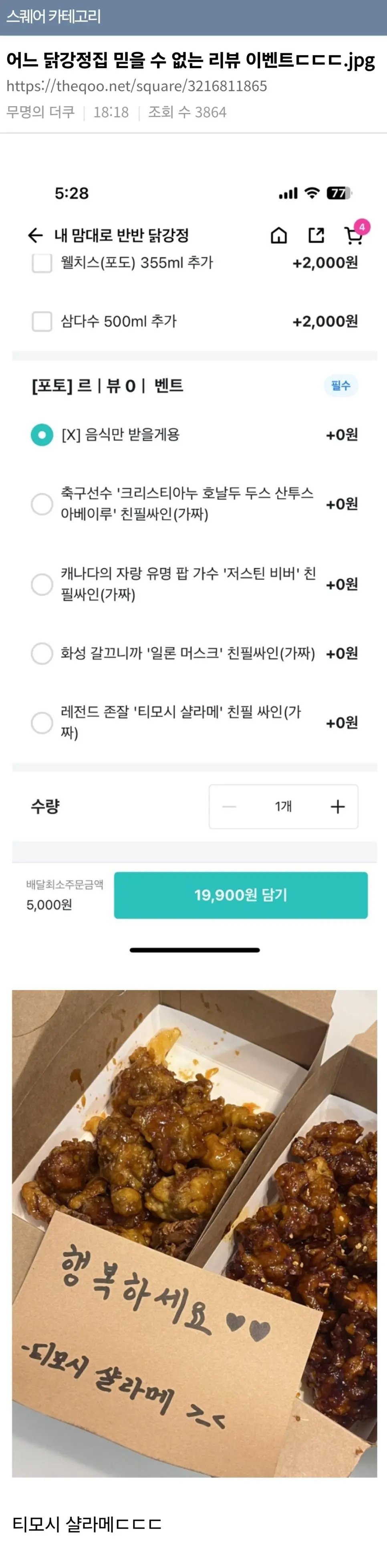Tap the share icon
Viewport: 387px width, 1568px height.
(x=316, y=236)
